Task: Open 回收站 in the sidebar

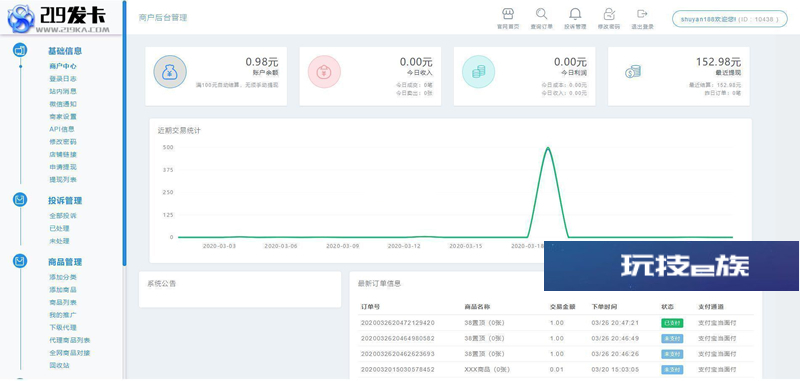Action: (x=59, y=365)
